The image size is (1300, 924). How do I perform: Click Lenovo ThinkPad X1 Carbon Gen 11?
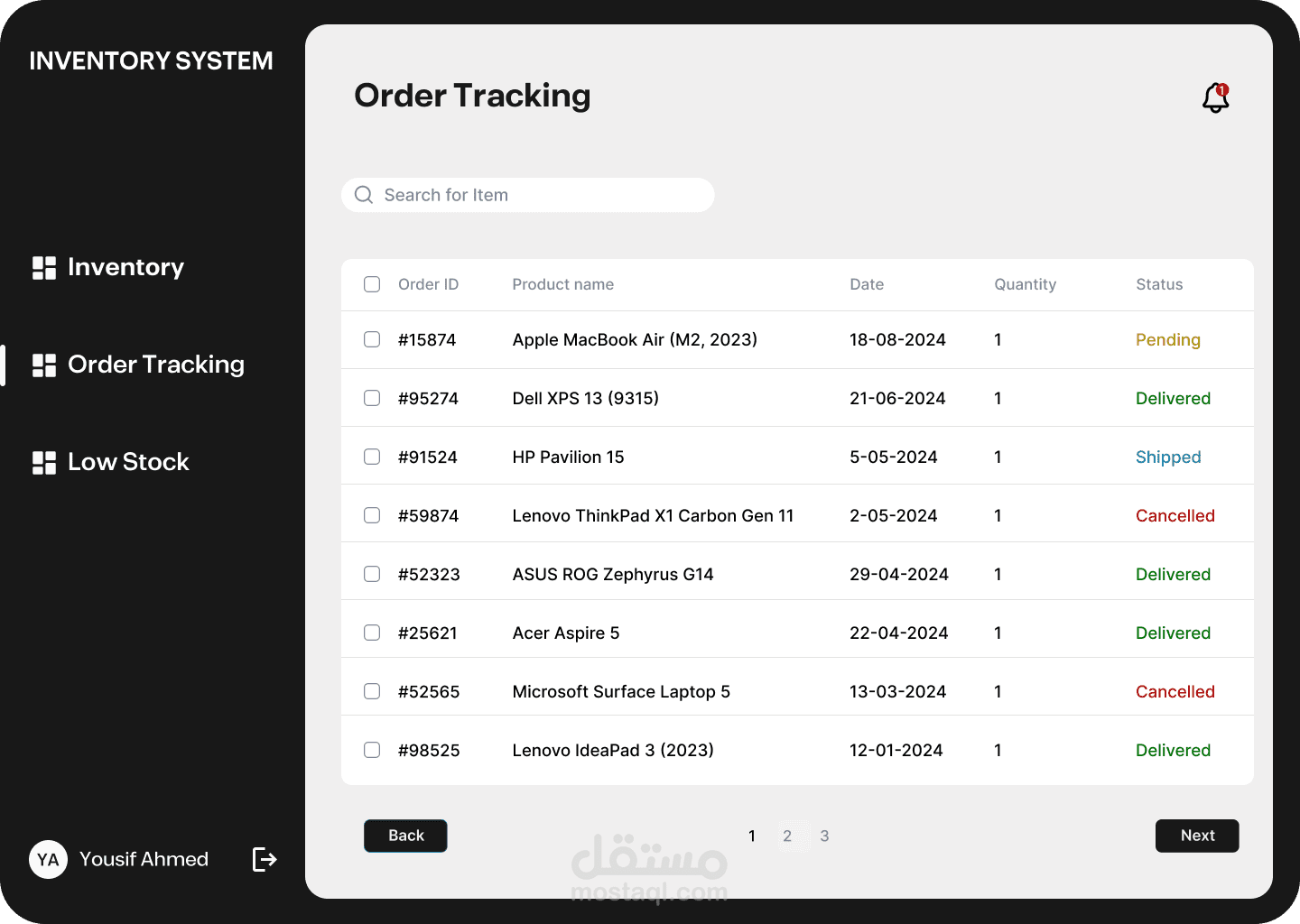(x=653, y=515)
